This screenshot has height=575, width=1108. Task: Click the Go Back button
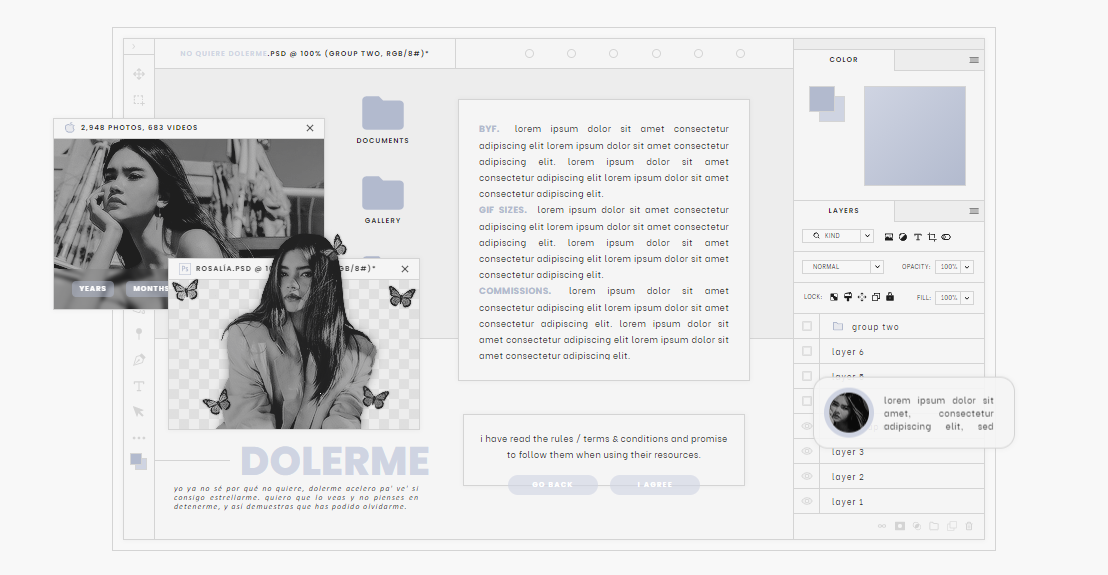click(553, 485)
